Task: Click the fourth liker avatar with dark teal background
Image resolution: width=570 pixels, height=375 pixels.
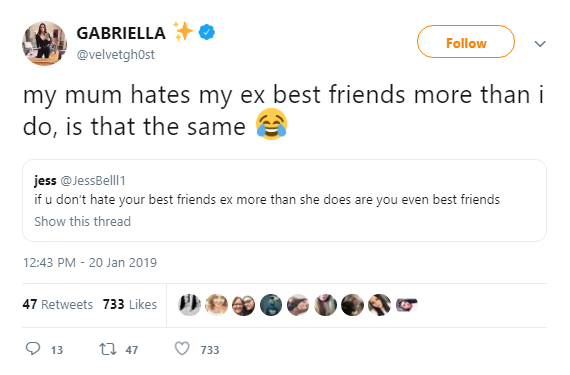Action: click(x=271, y=305)
